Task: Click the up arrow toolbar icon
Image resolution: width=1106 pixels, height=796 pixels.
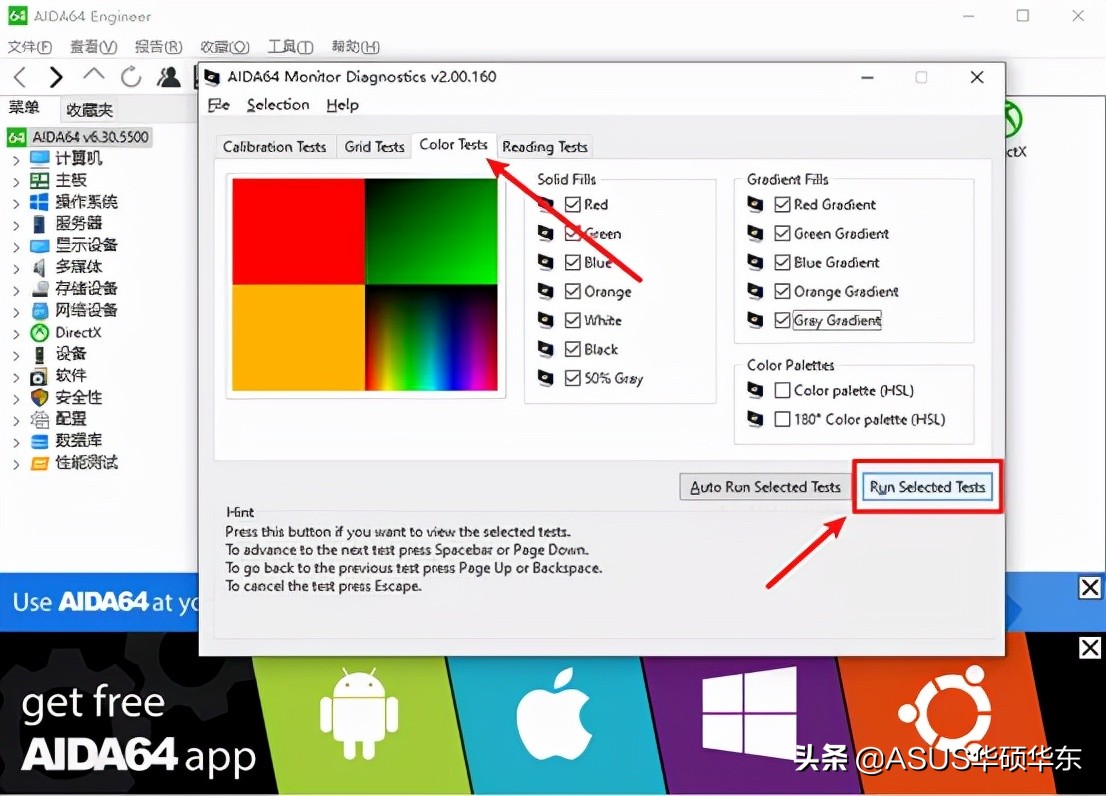Action: (x=94, y=75)
